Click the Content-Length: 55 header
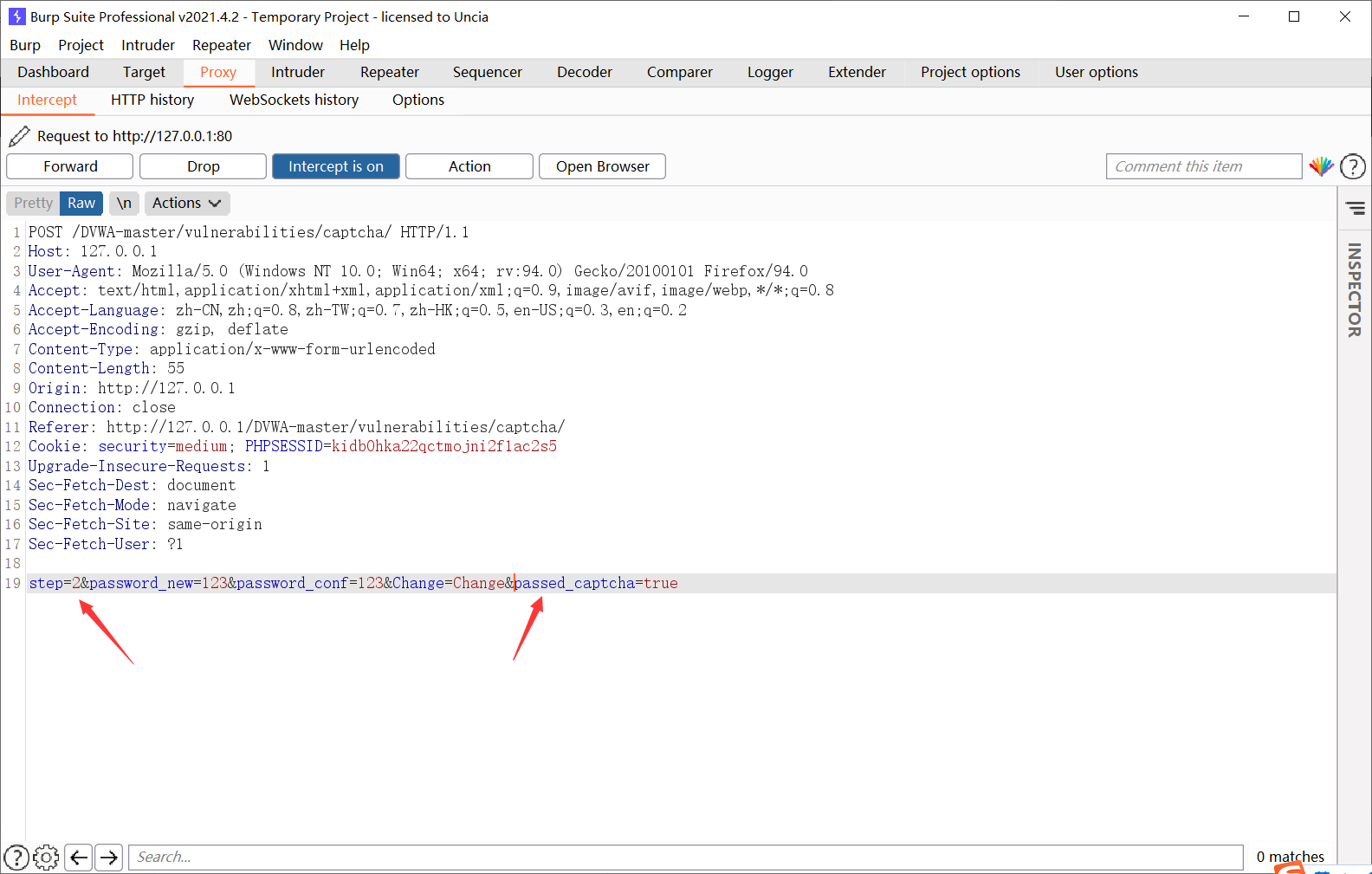The image size is (1372, 874). point(107,368)
